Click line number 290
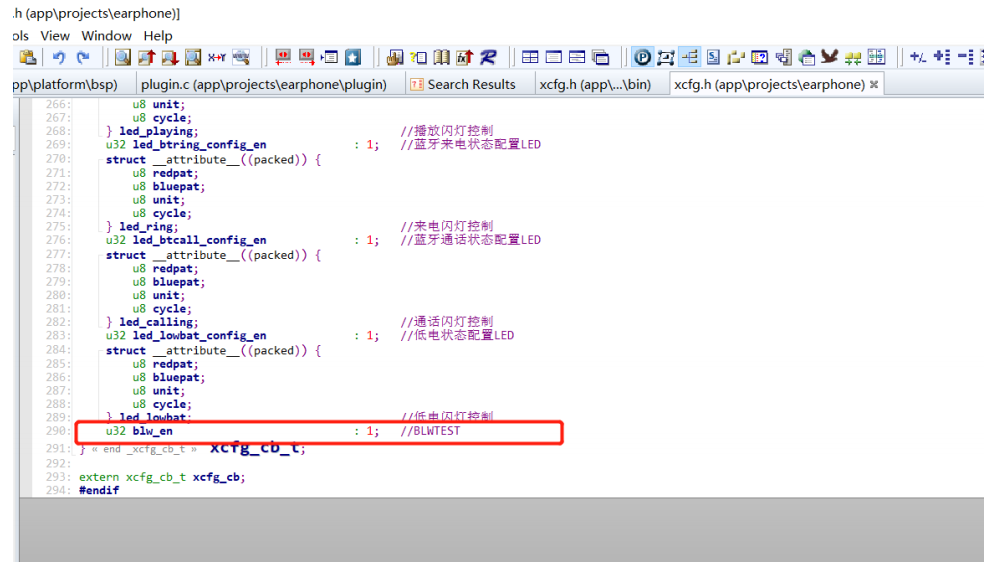Image resolution: width=1003 pixels, height=566 pixels. coord(58,431)
